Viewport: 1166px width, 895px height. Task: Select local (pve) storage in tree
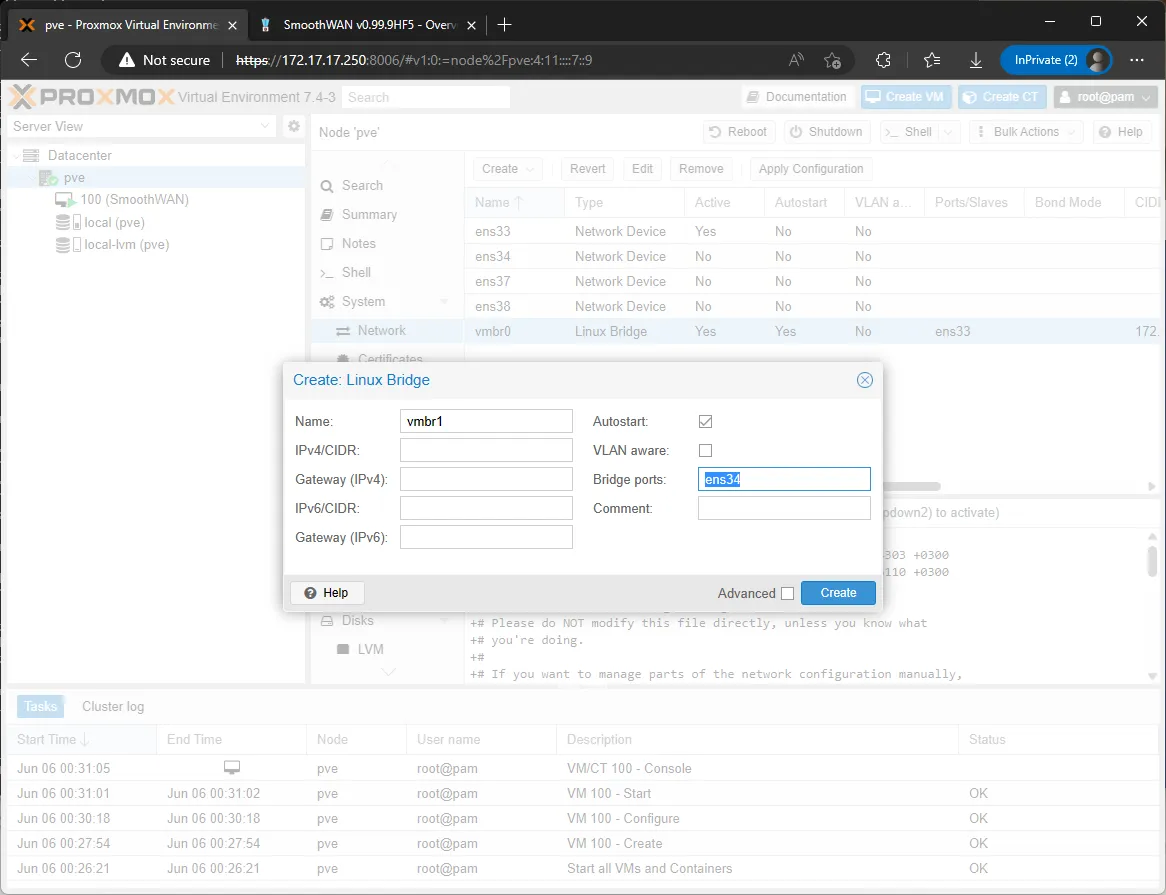tap(114, 222)
